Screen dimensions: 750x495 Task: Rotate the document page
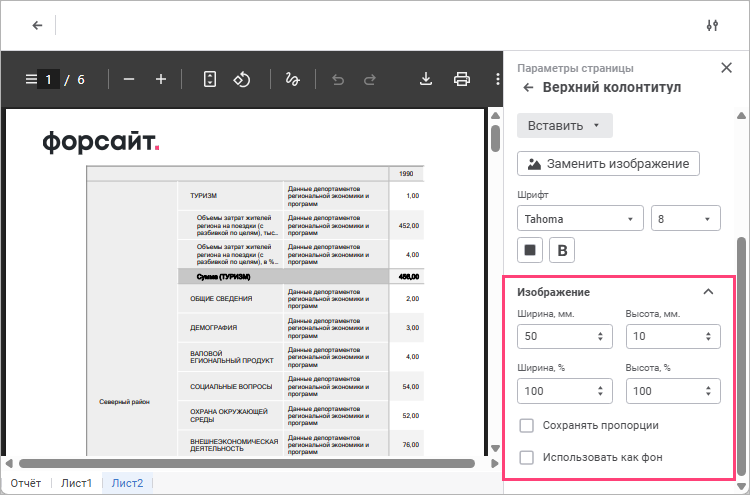pos(241,79)
